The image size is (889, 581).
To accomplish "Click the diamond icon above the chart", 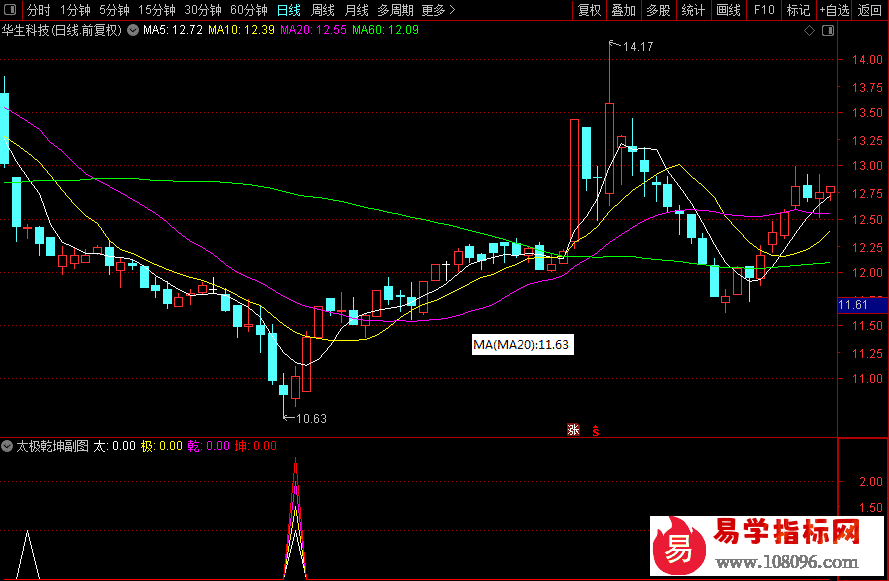I will click(810, 31).
